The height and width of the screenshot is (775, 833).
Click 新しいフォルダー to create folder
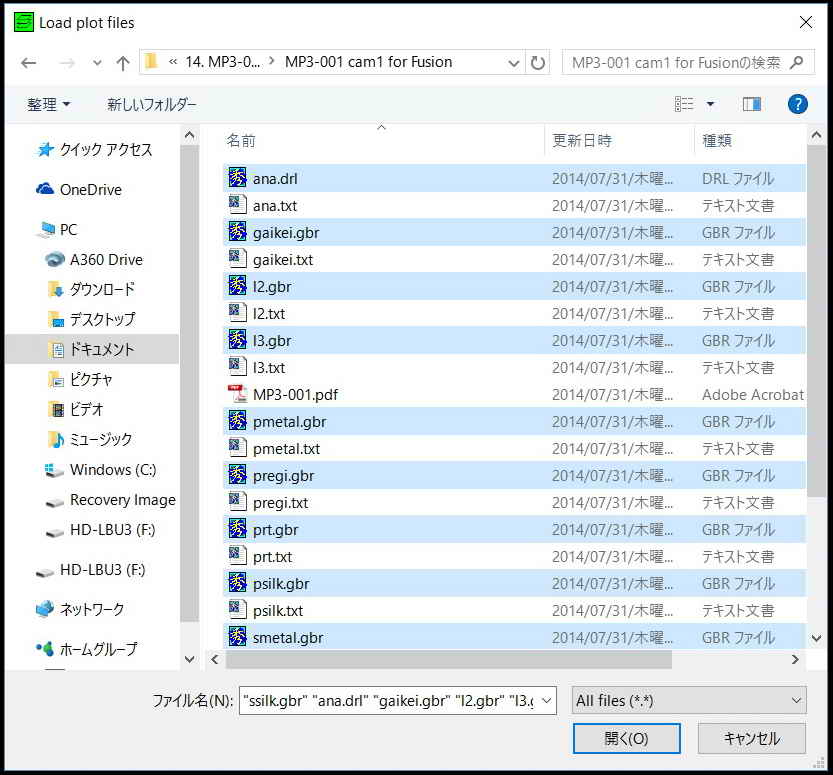coord(152,104)
